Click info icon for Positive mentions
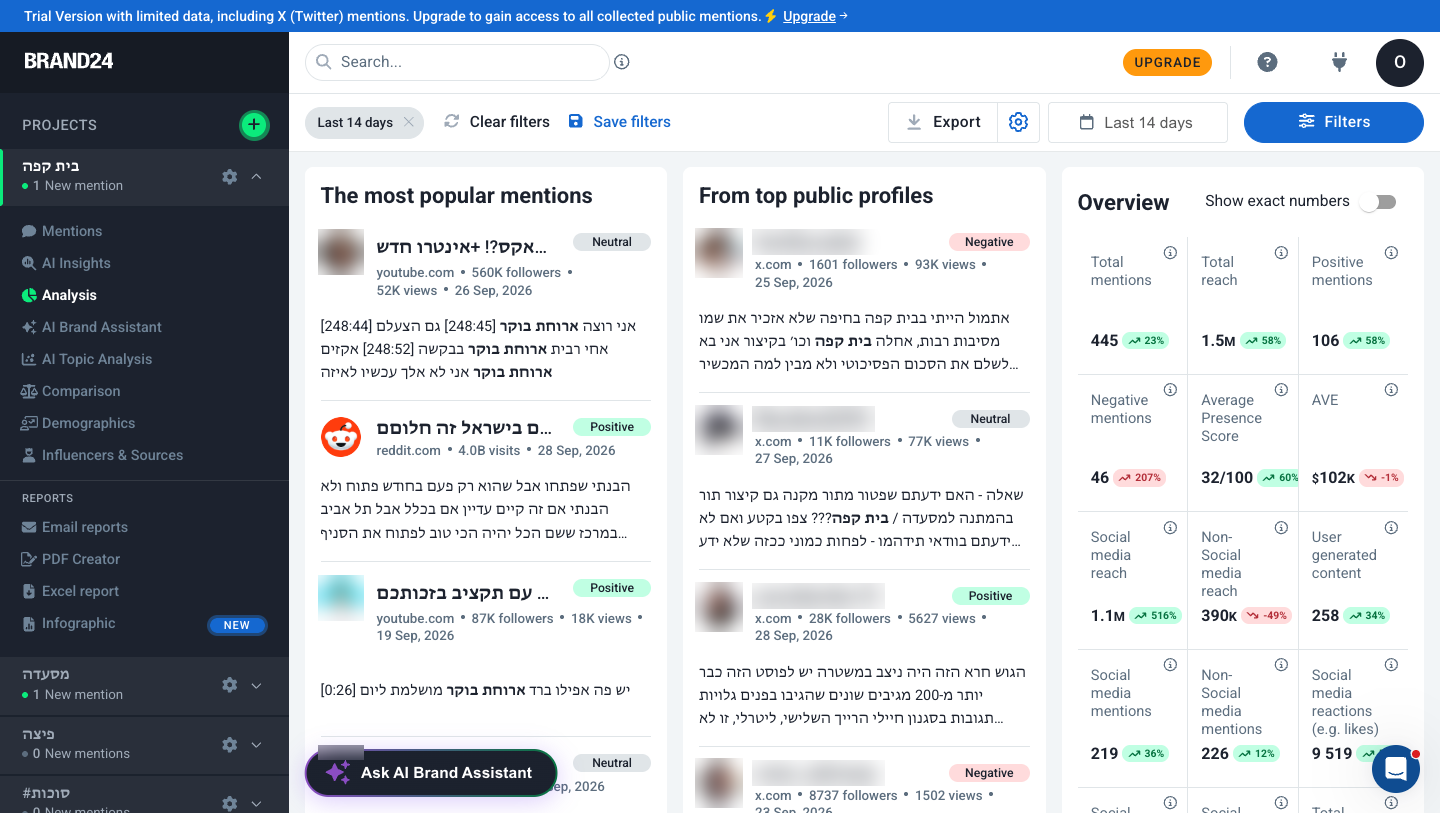1440x813 pixels. (x=1391, y=253)
